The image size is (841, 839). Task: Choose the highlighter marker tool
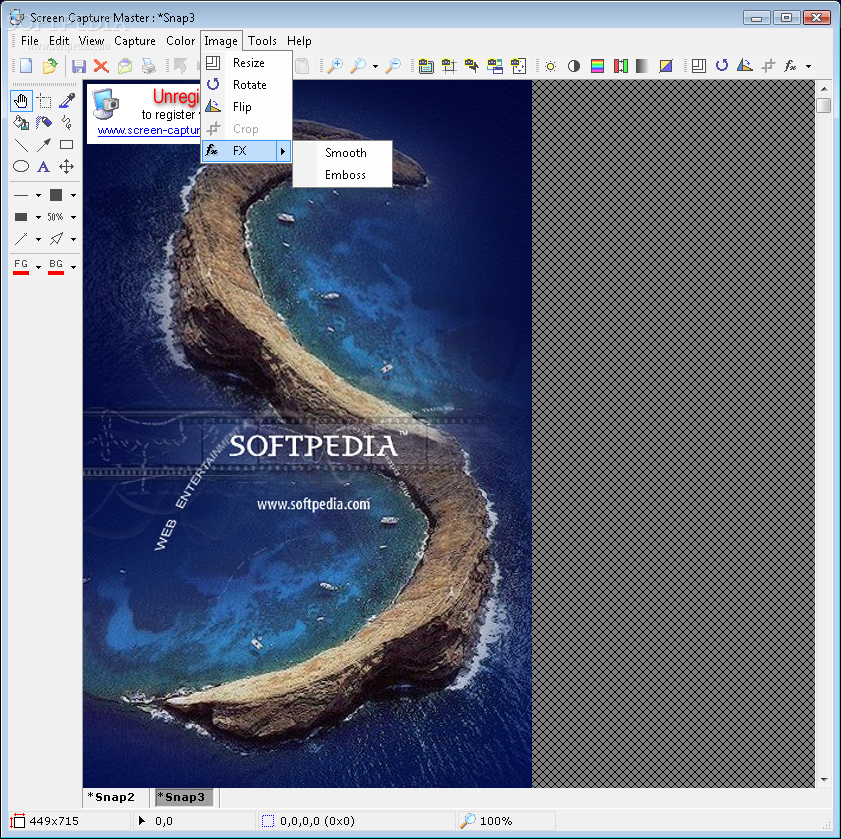click(x=44, y=123)
